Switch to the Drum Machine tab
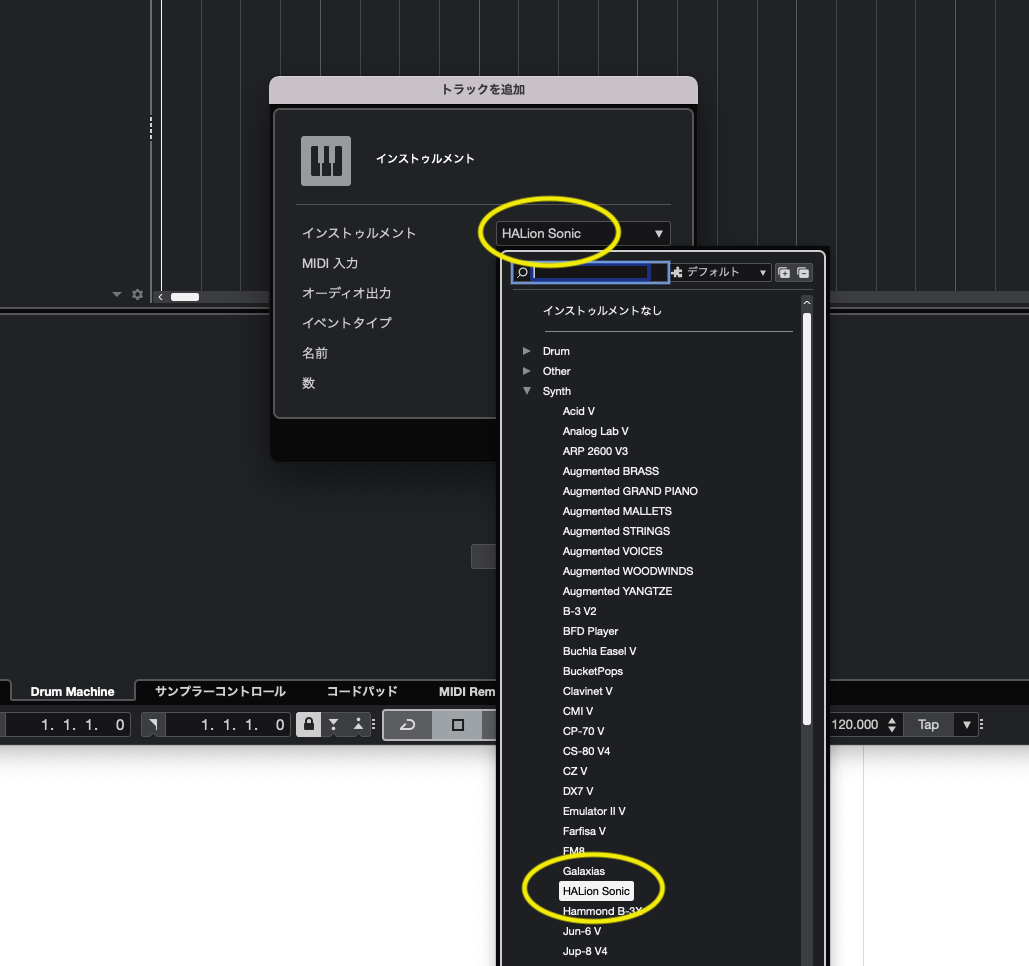This screenshot has width=1029, height=966. [x=72, y=692]
